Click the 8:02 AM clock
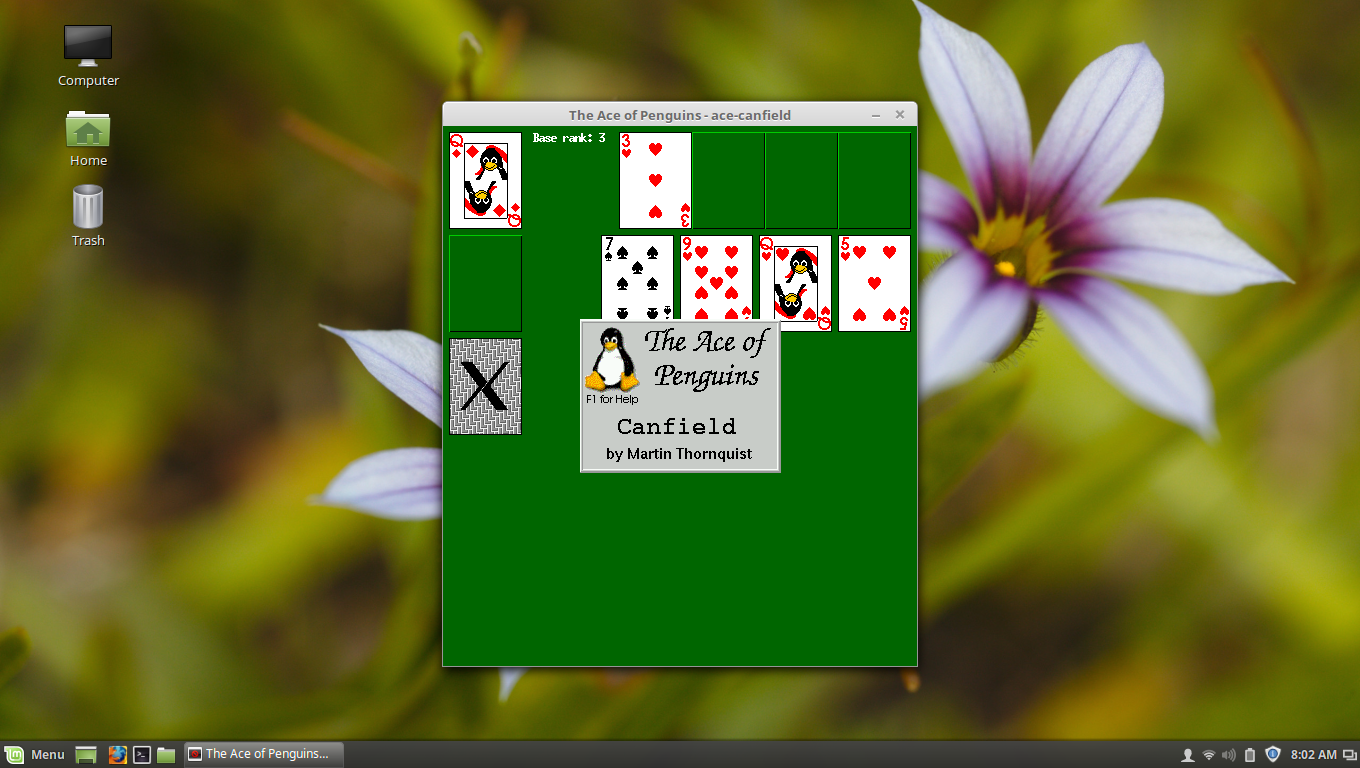Screen dimensions: 1360x768 pos(1314,755)
